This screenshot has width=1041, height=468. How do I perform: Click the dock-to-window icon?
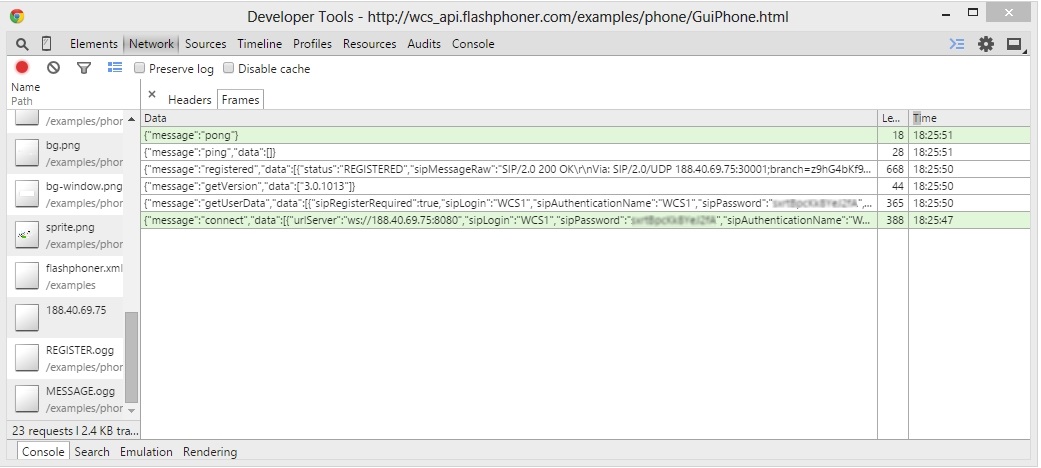(1014, 44)
